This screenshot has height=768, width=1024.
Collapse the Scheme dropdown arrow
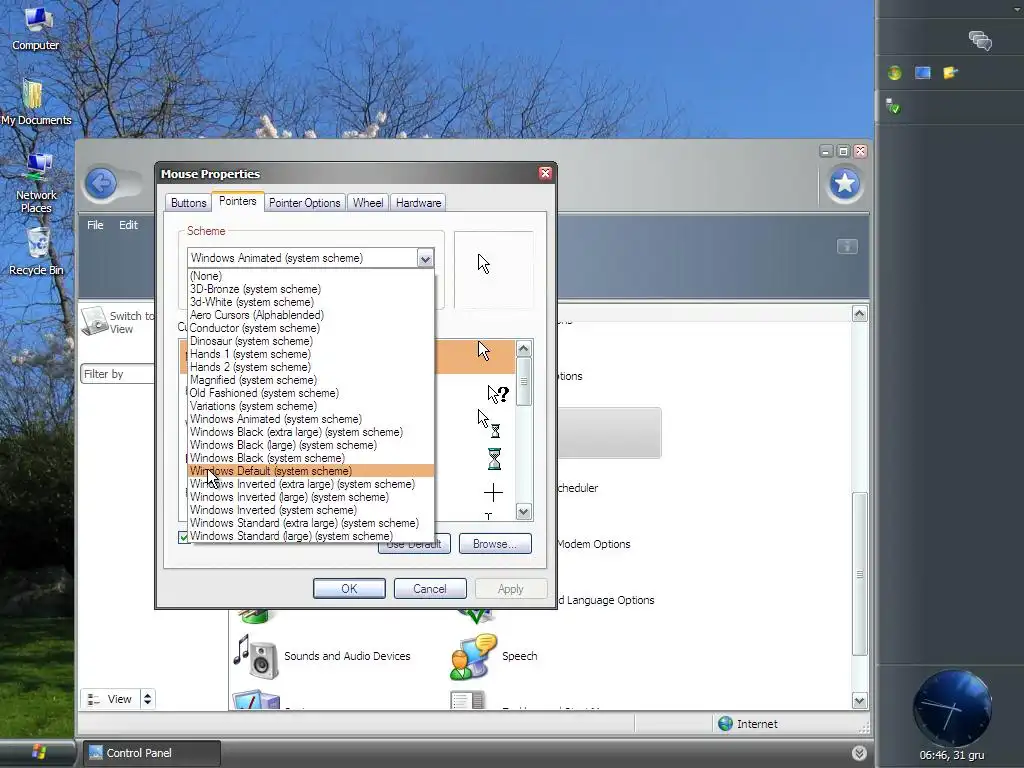coord(425,258)
